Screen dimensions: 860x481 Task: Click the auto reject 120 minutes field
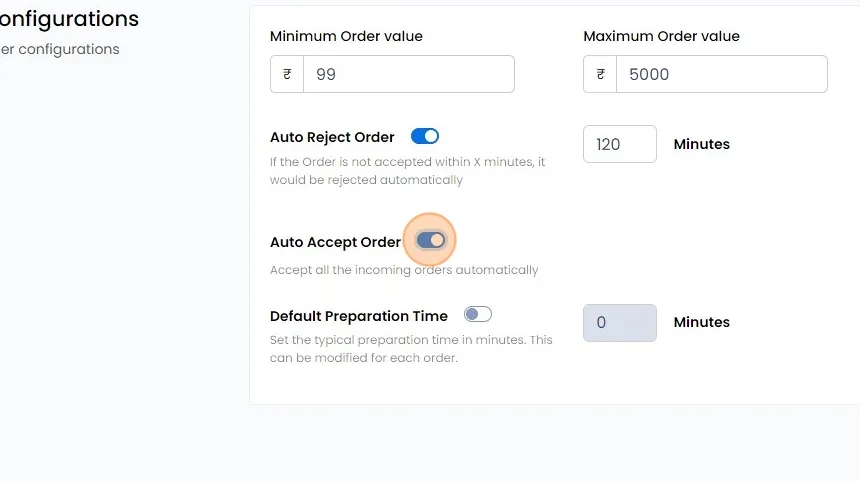(x=619, y=144)
